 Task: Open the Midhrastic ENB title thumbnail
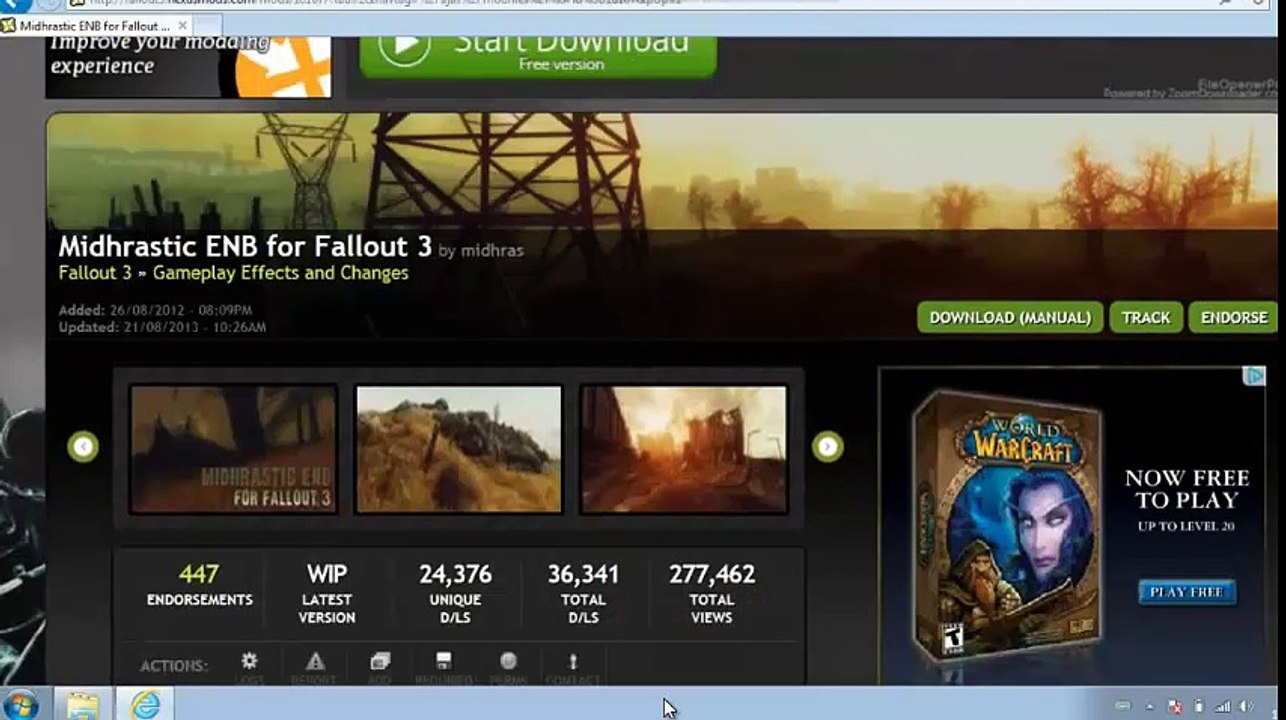click(x=233, y=449)
